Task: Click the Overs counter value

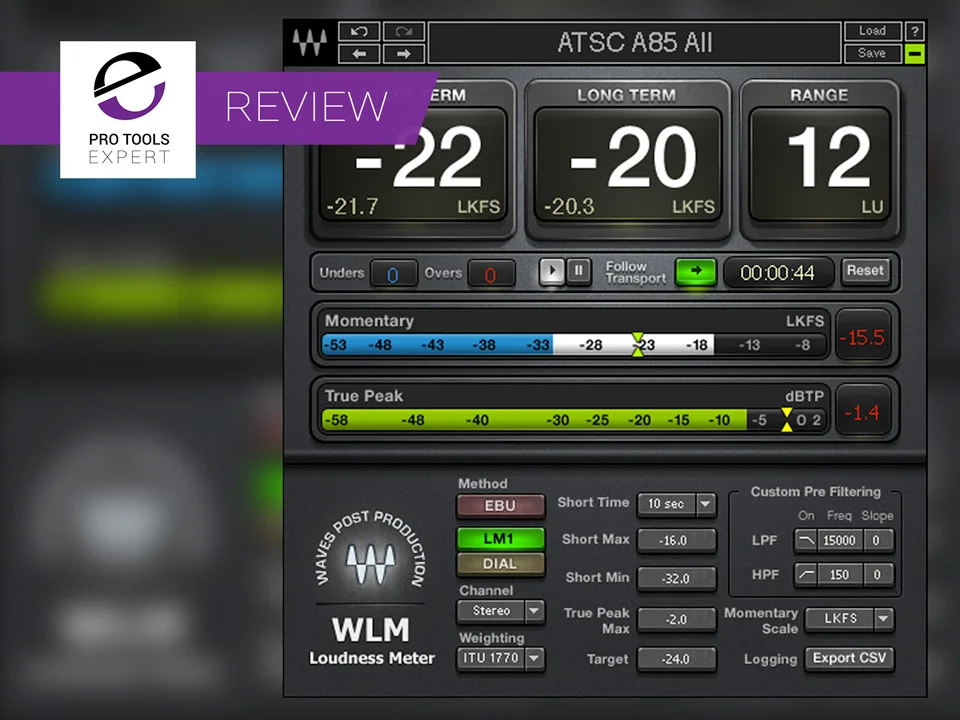Action: tap(490, 274)
